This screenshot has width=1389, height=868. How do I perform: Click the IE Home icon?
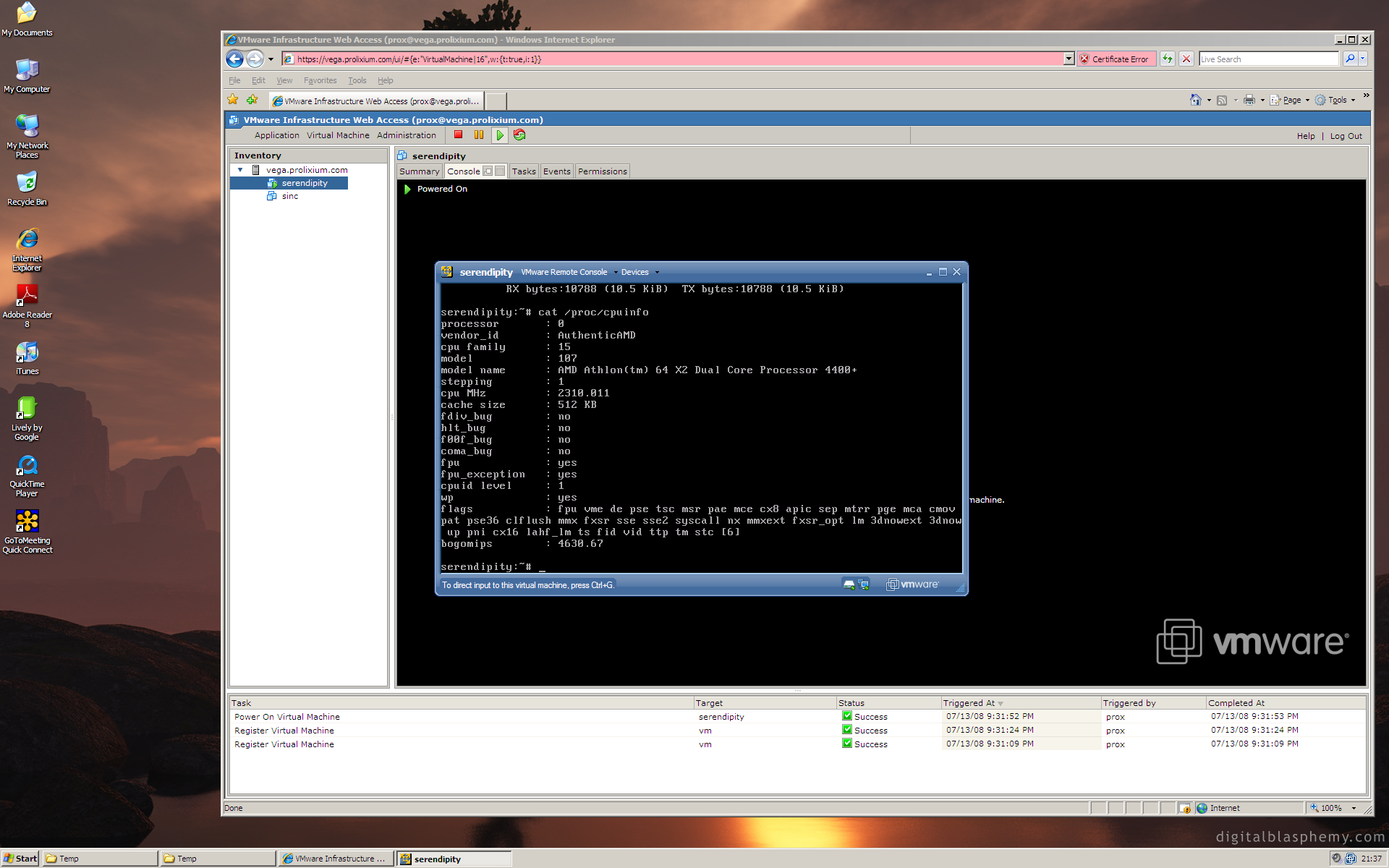[1196, 100]
